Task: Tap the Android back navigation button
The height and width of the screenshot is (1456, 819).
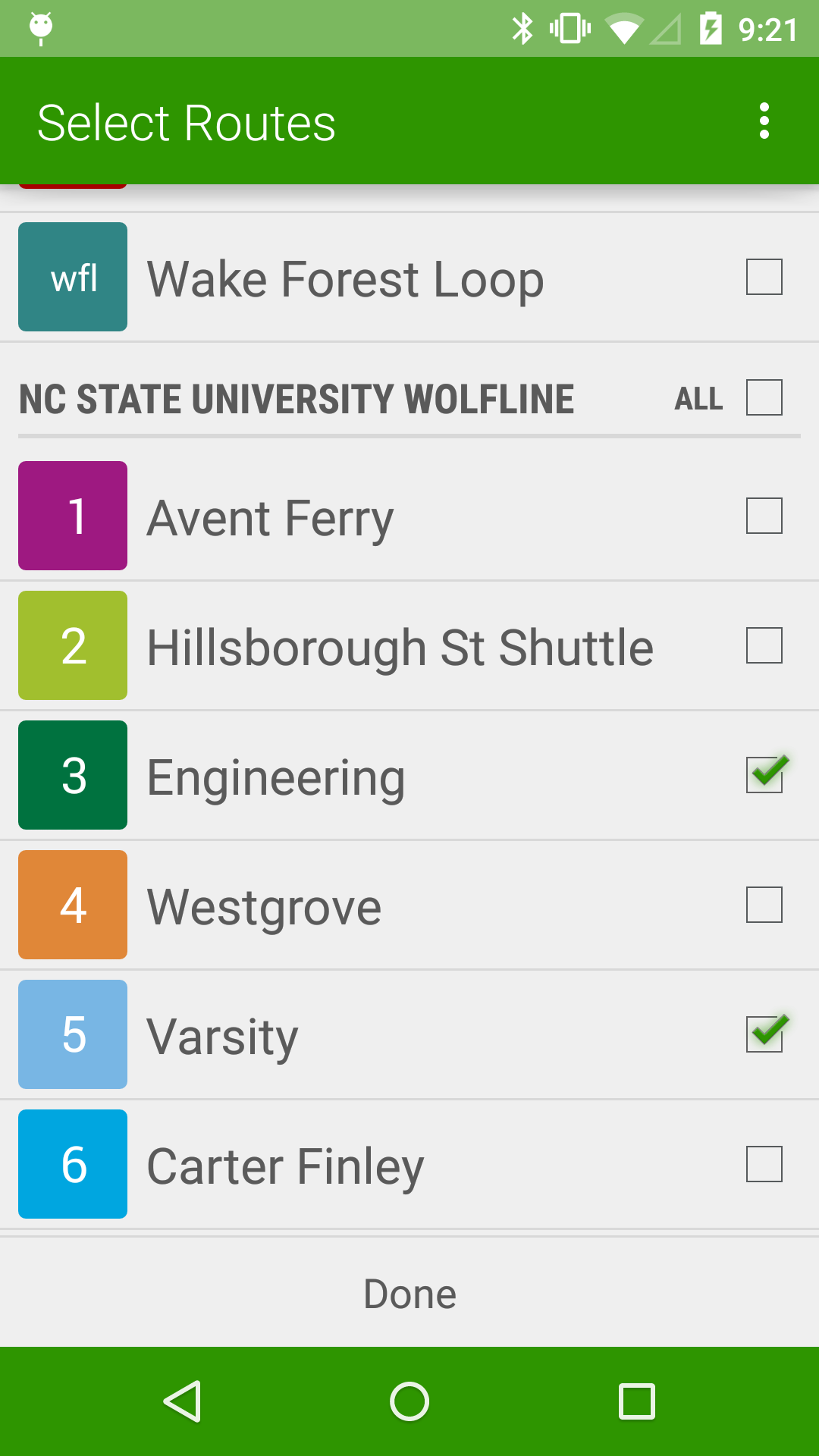Action: click(x=182, y=1401)
